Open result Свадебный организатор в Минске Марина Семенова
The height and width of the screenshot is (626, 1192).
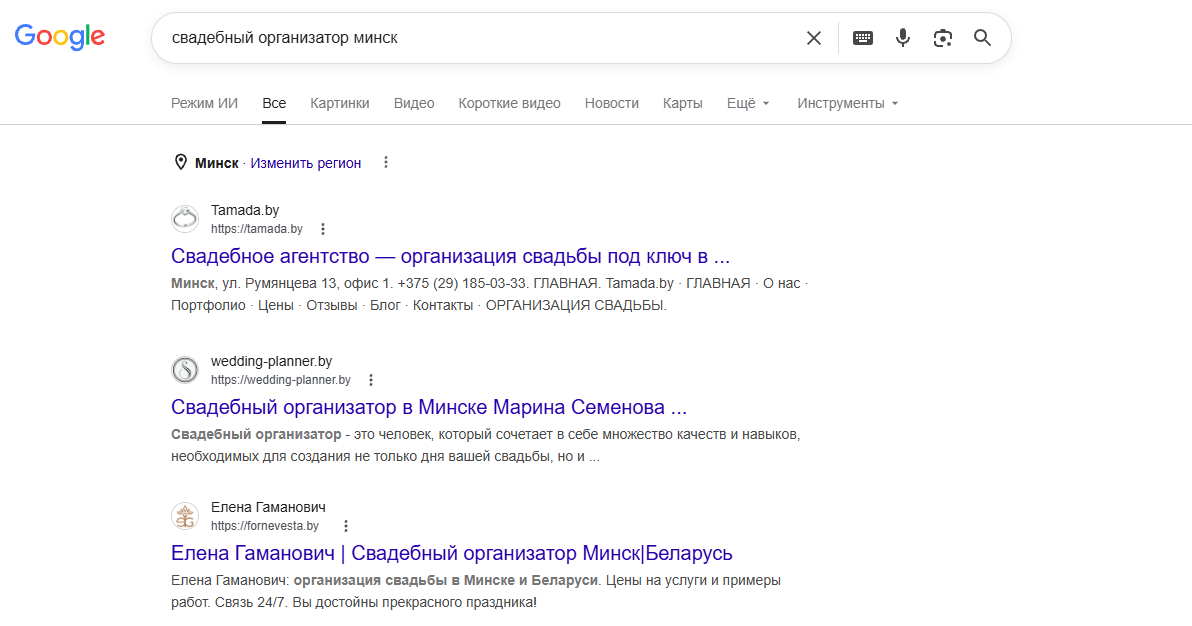click(x=429, y=407)
